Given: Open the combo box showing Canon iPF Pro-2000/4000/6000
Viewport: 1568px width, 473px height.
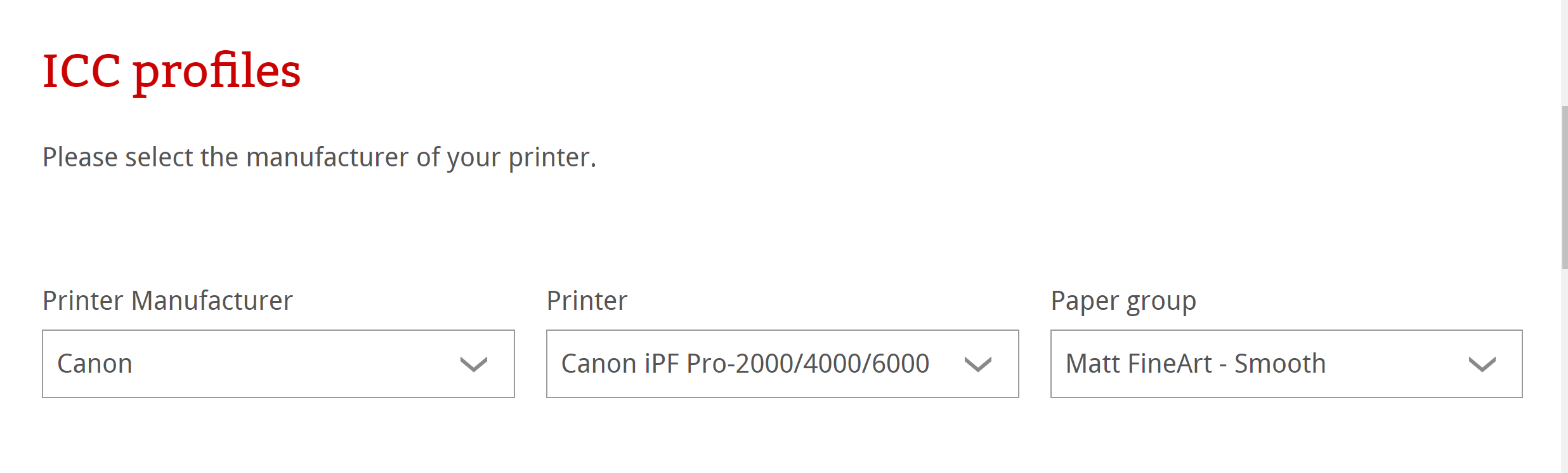Looking at the screenshot, I should click(x=781, y=364).
